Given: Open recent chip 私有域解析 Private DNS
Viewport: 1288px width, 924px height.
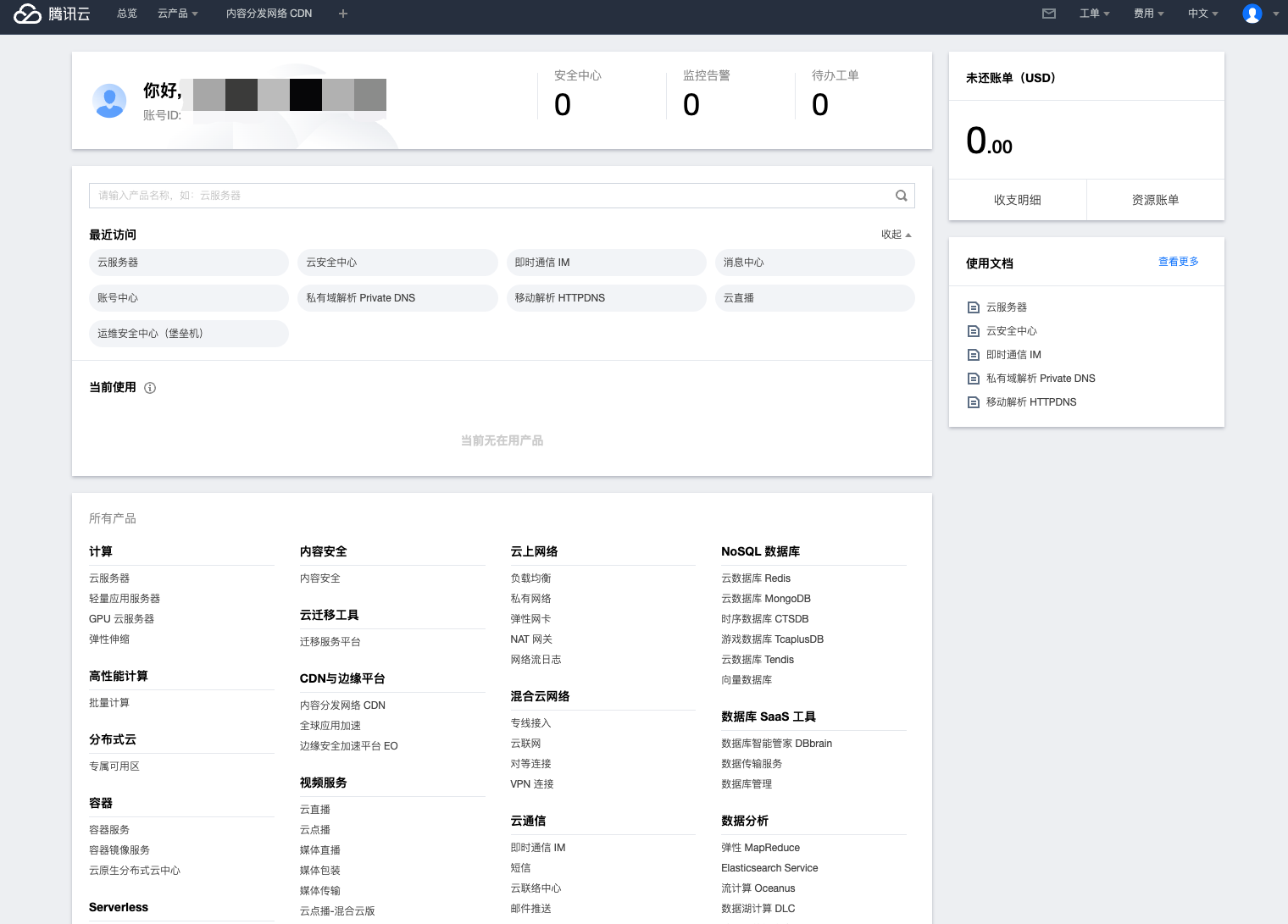Looking at the screenshot, I should click(x=397, y=298).
